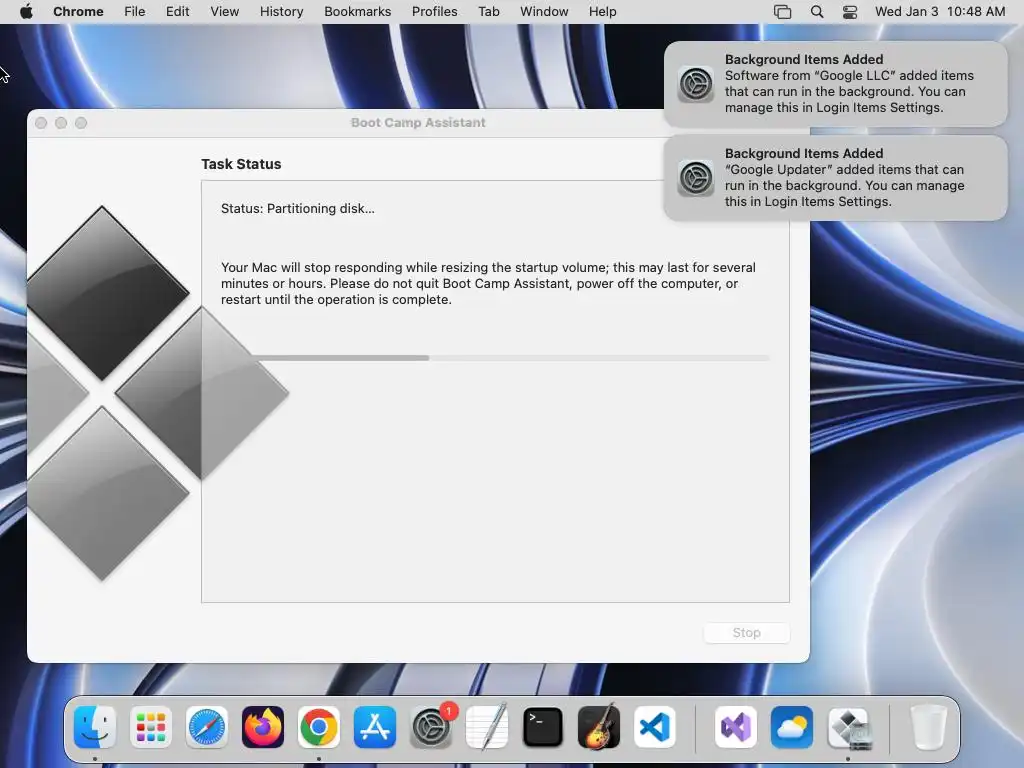
Task: Click the "Your Mac will stop responding" message
Action: (x=488, y=283)
